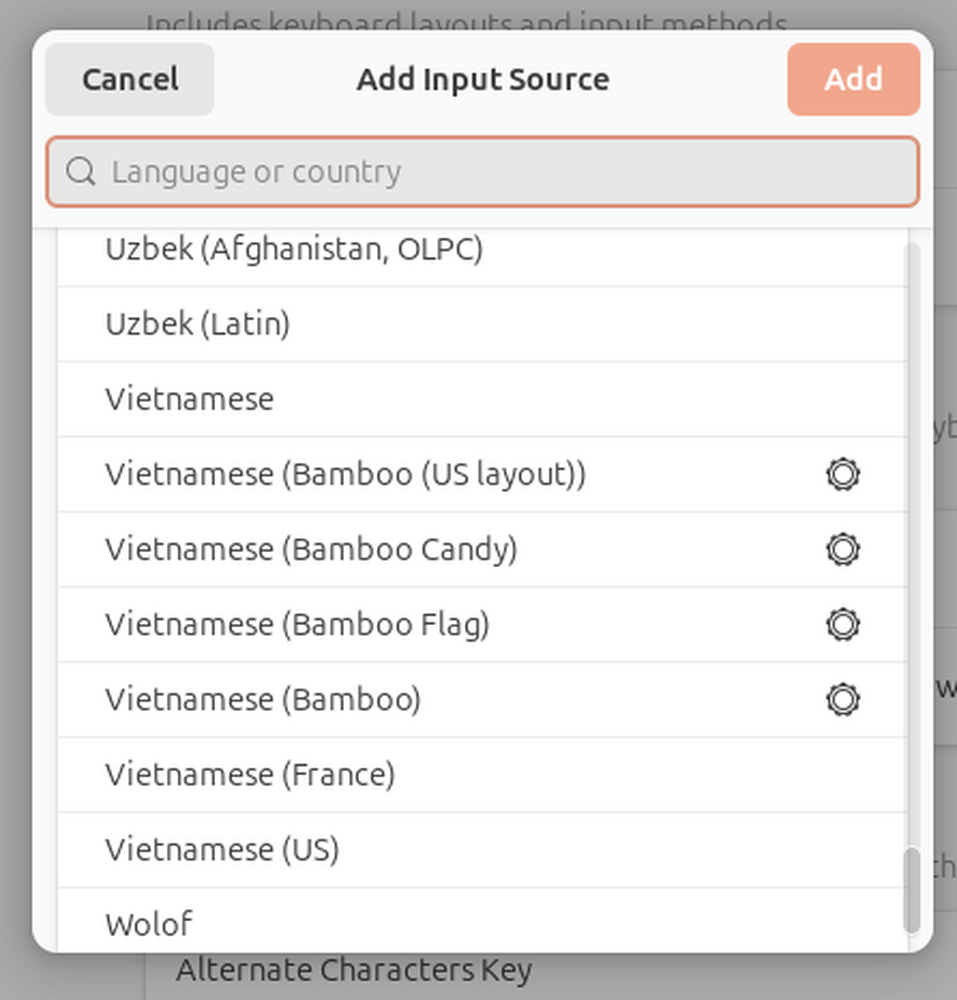Select Vietnamese (US) layout
The height and width of the screenshot is (1000, 957).
222,849
